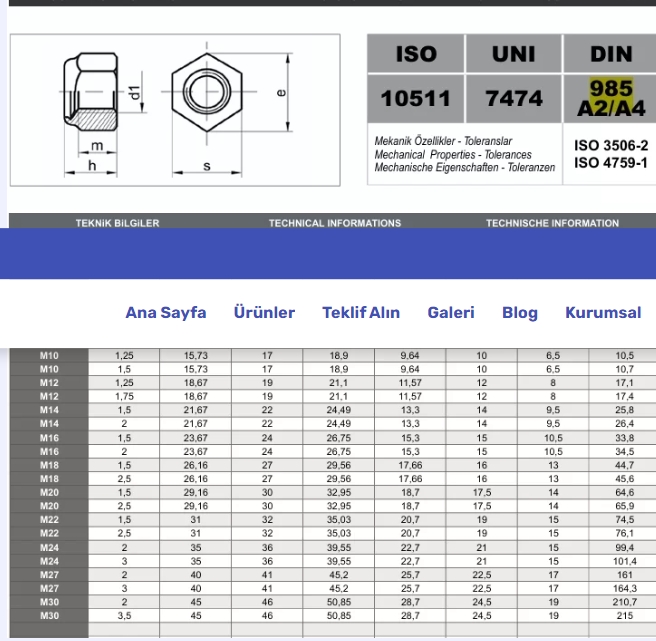Open the Galeri section

(451, 313)
